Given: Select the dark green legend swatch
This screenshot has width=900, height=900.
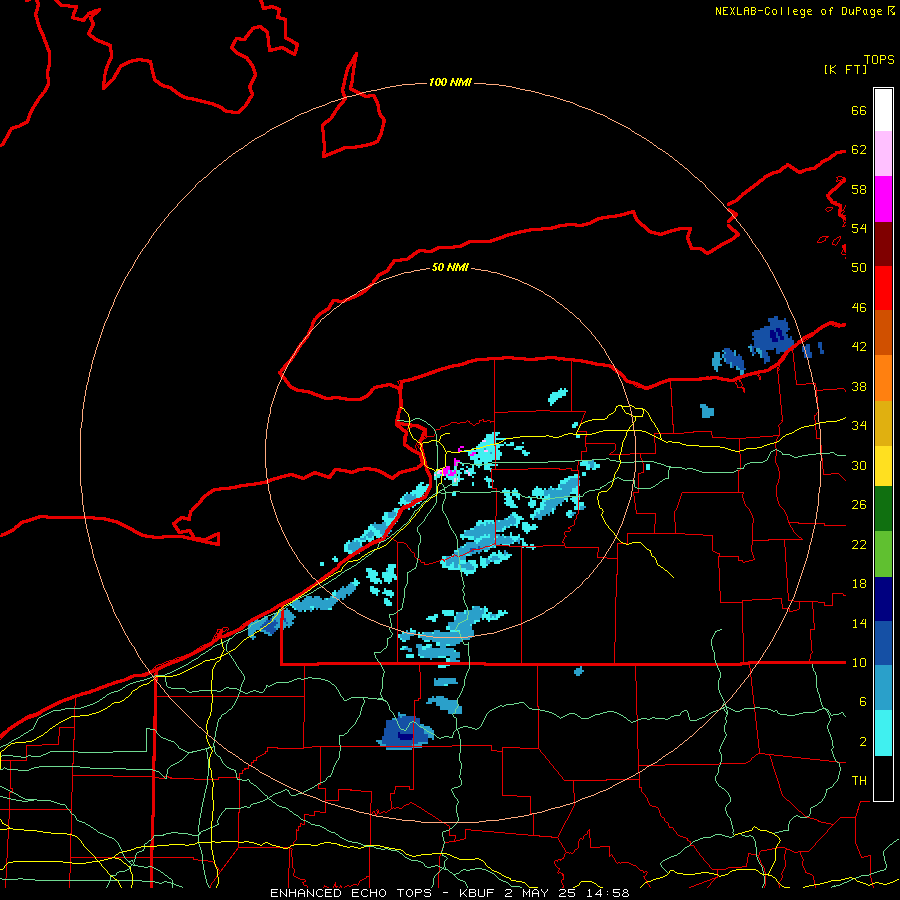Looking at the screenshot, I should 883,509.
